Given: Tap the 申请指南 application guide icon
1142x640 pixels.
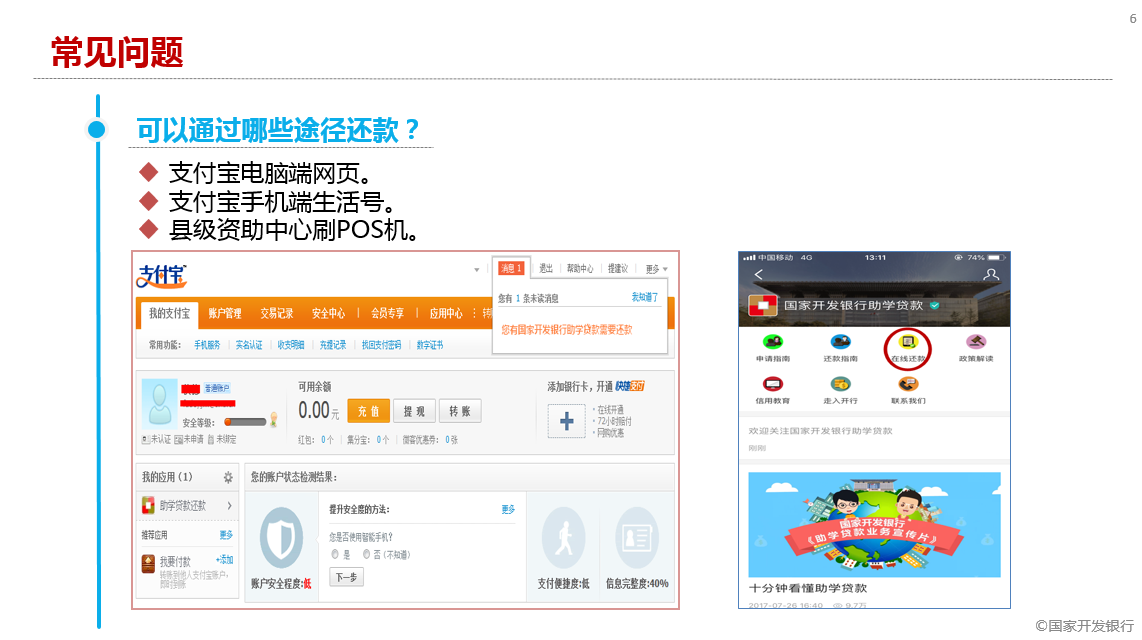Looking at the screenshot, I should click(773, 342).
